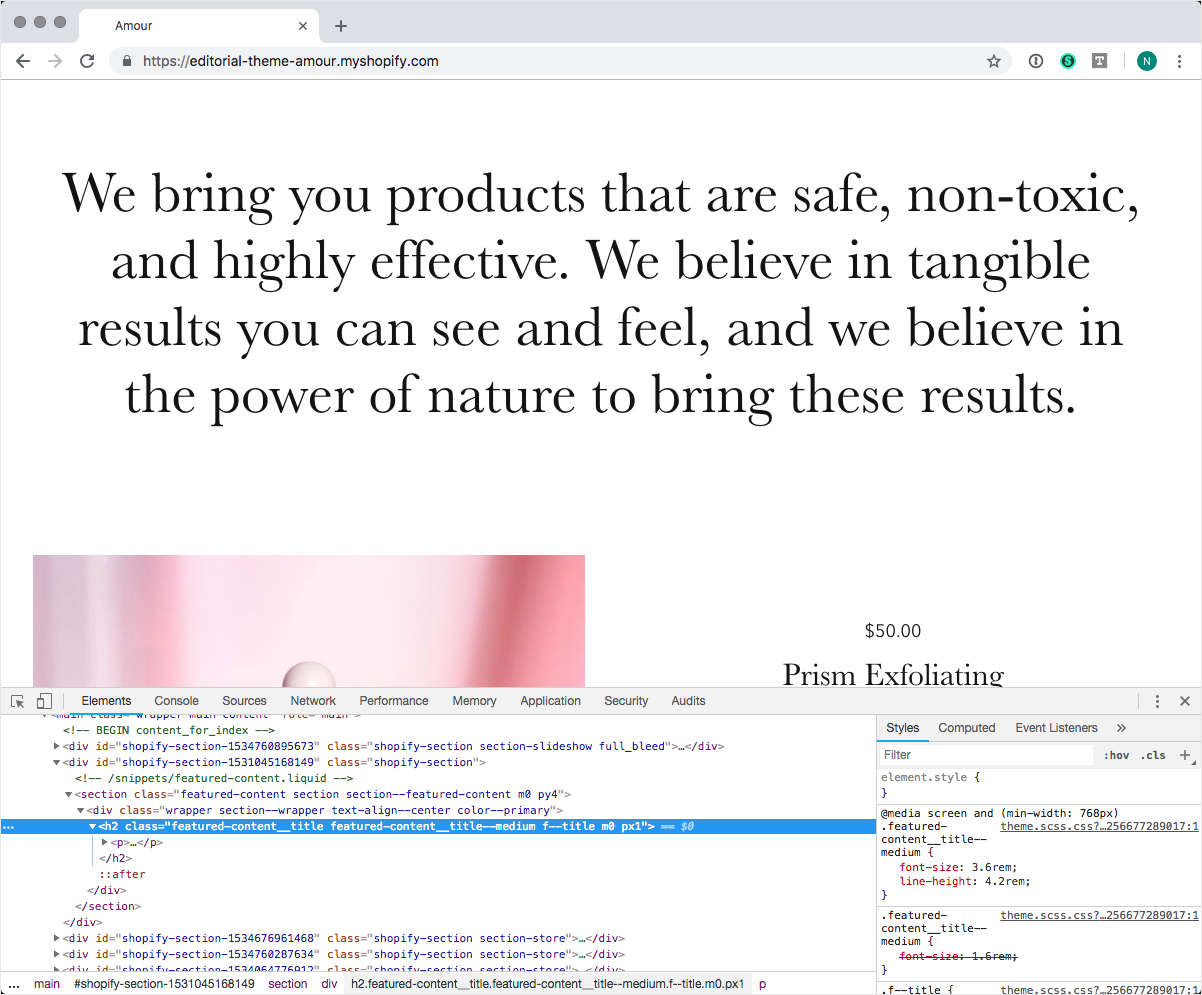Image resolution: width=1202 pixels, height=995 pixels.
Task: Click the bookmark star in the address bar
Action: coord(994,61)
